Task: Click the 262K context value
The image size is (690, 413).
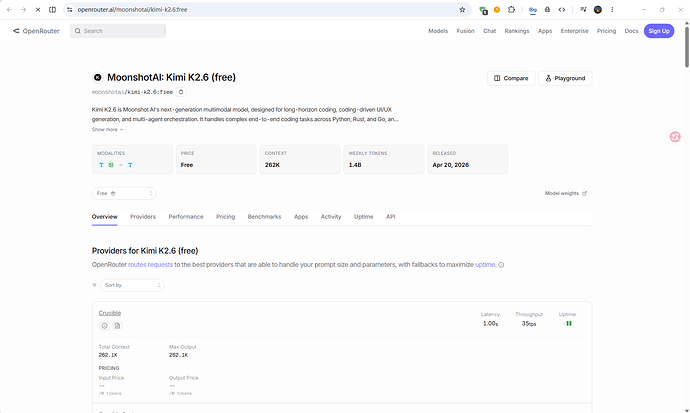Action: 272,165
